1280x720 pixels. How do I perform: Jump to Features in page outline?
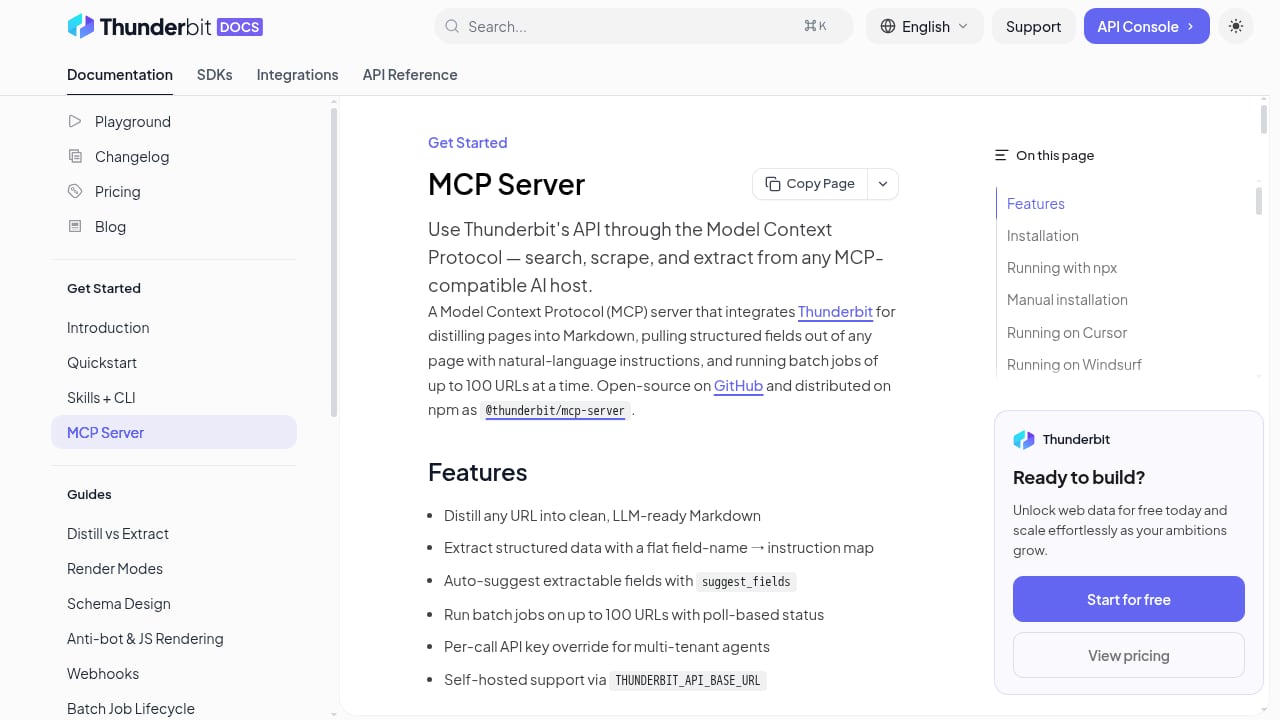pyautogui.click(x=1035, y=203)
